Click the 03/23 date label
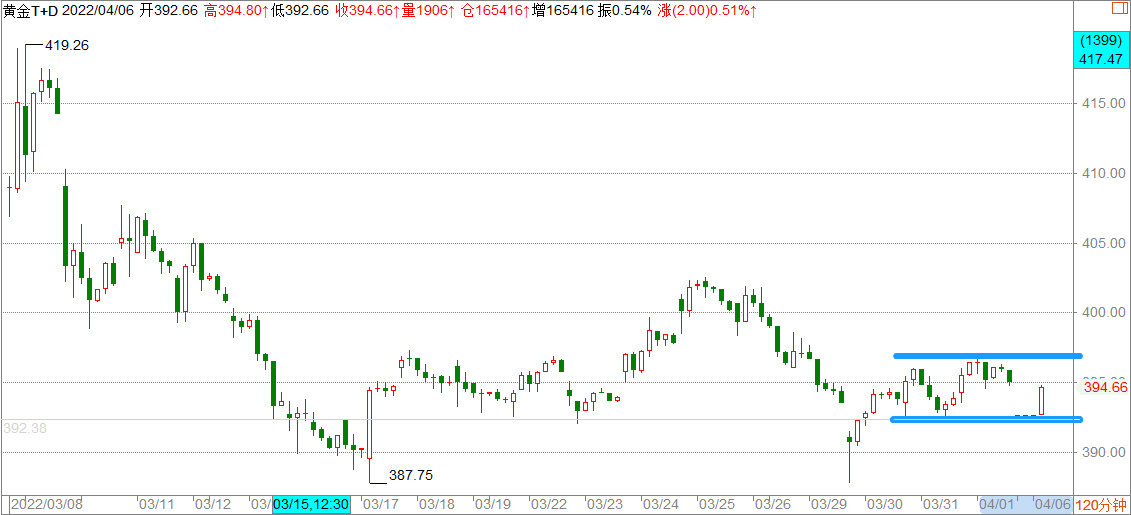Screen dimensions: 1131x515 [604, 503]
